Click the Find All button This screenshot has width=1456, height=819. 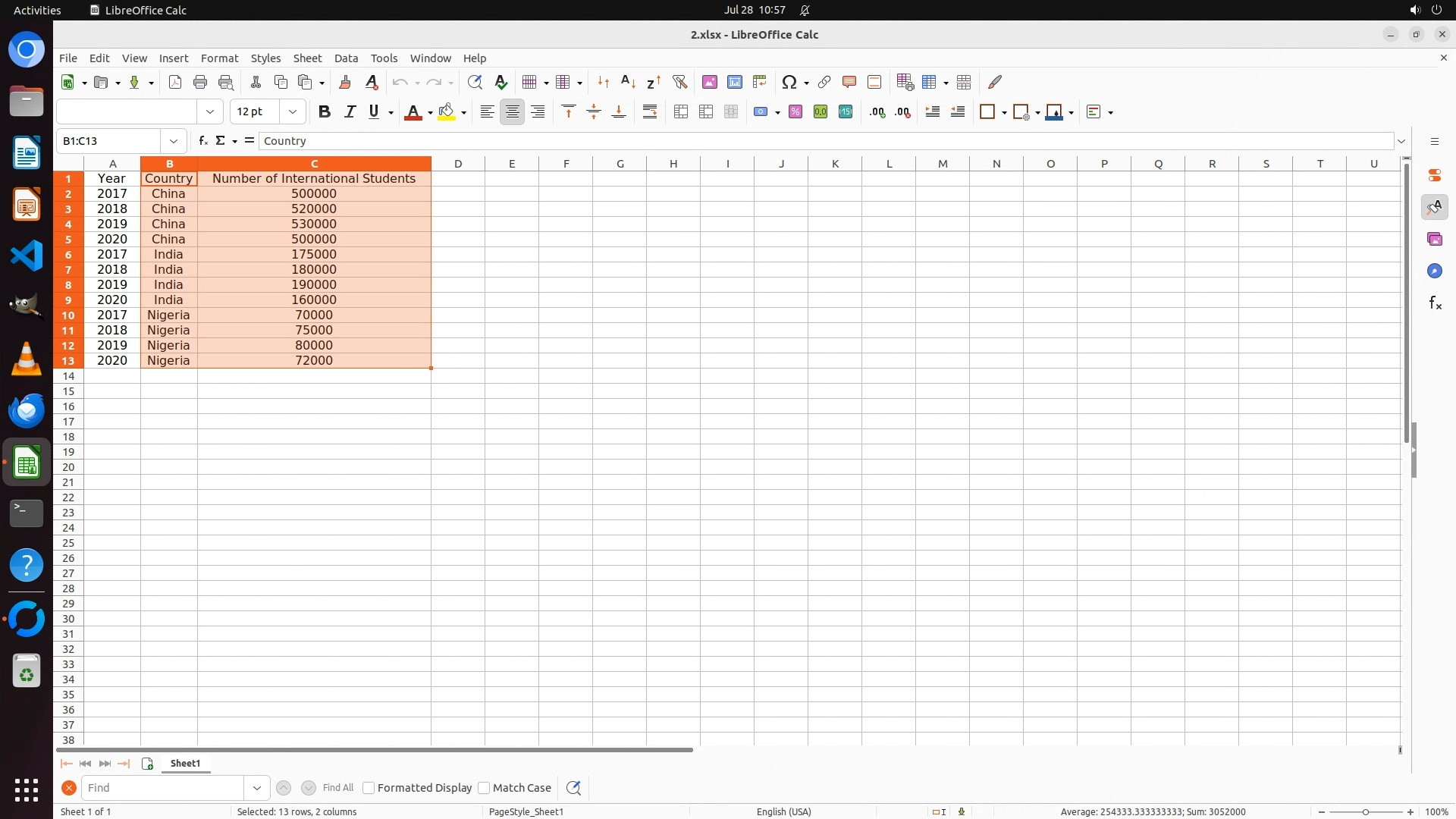pyautogui.click(x=337, y=788)
